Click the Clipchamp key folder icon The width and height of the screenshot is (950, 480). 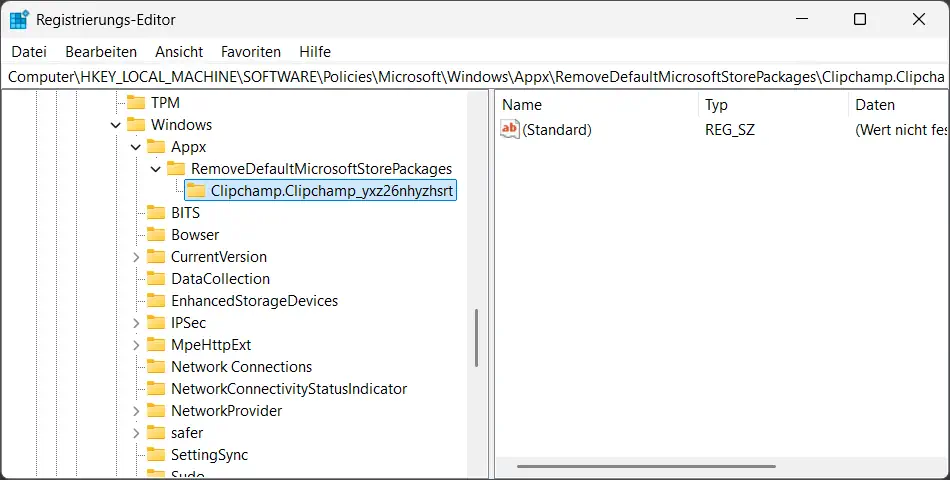(196, 191)
